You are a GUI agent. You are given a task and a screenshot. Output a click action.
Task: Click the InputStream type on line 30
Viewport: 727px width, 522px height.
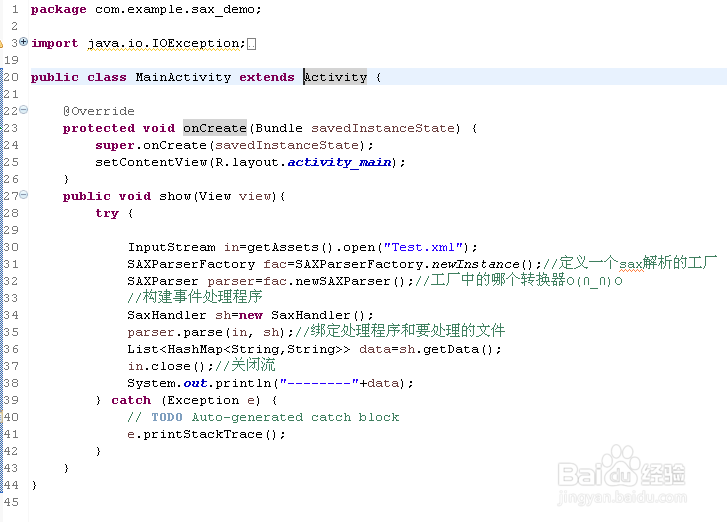tap(172, 247)
